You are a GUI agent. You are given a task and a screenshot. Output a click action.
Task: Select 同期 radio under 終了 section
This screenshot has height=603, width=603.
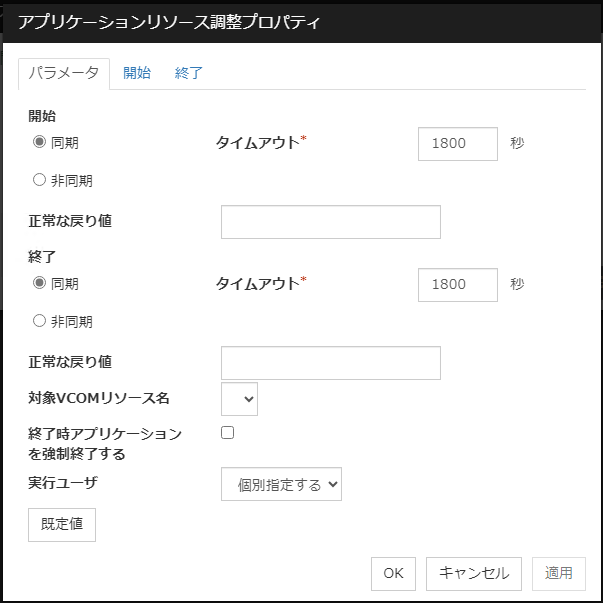[40, 284]
